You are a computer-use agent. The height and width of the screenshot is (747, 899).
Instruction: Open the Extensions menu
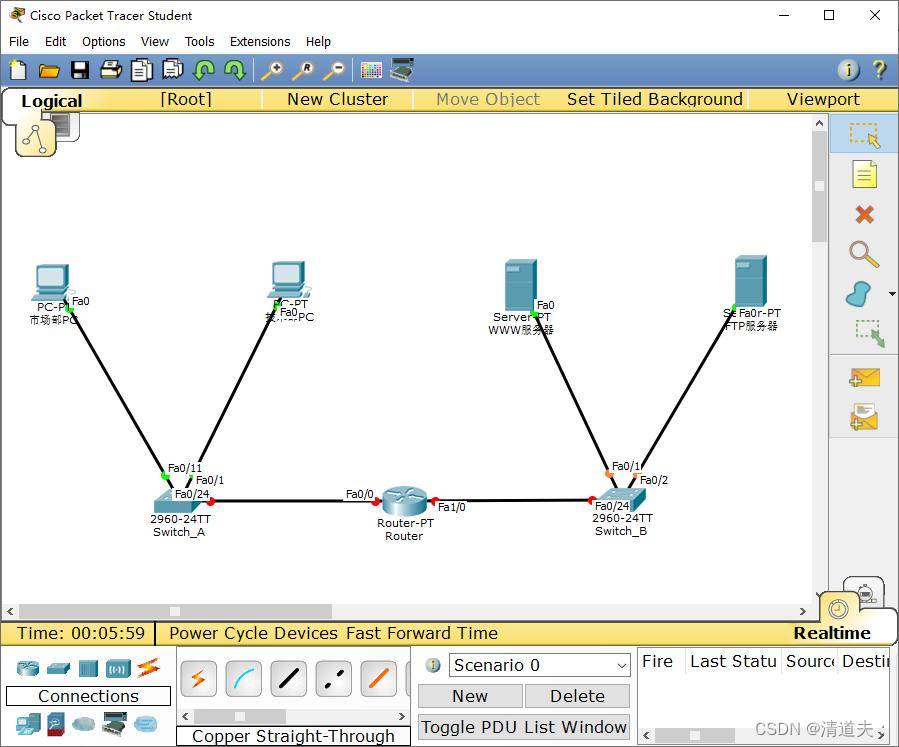pyautogui.click(x=260, y=42)
